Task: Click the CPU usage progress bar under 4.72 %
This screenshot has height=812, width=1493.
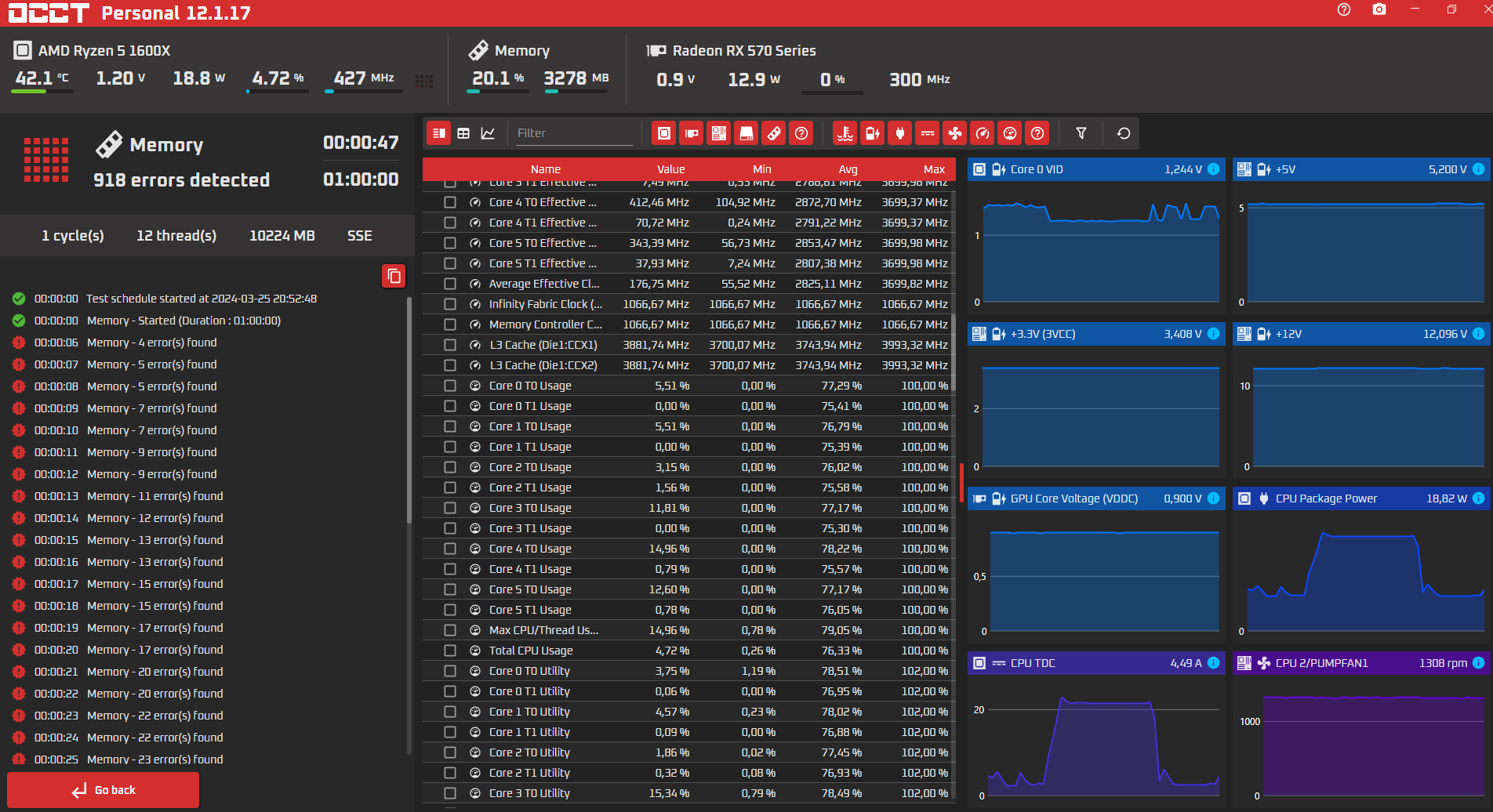Action: [x=278, y=92]
